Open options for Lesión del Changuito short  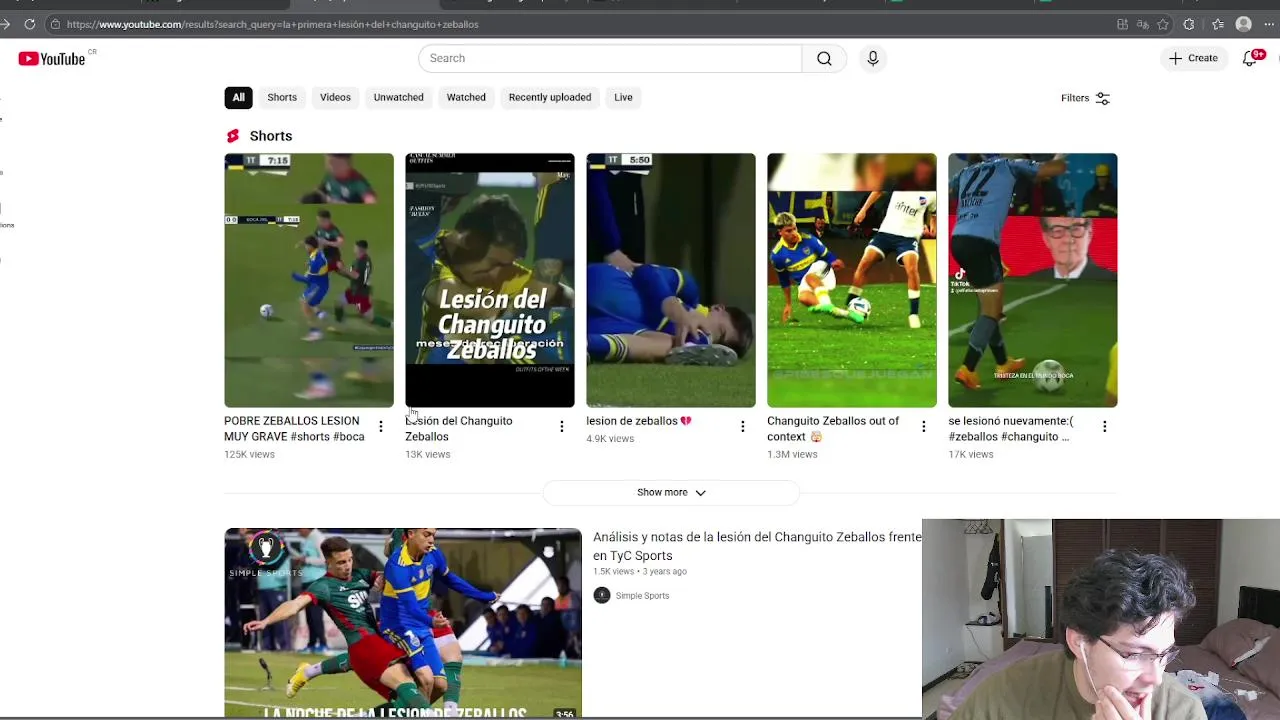561,427
